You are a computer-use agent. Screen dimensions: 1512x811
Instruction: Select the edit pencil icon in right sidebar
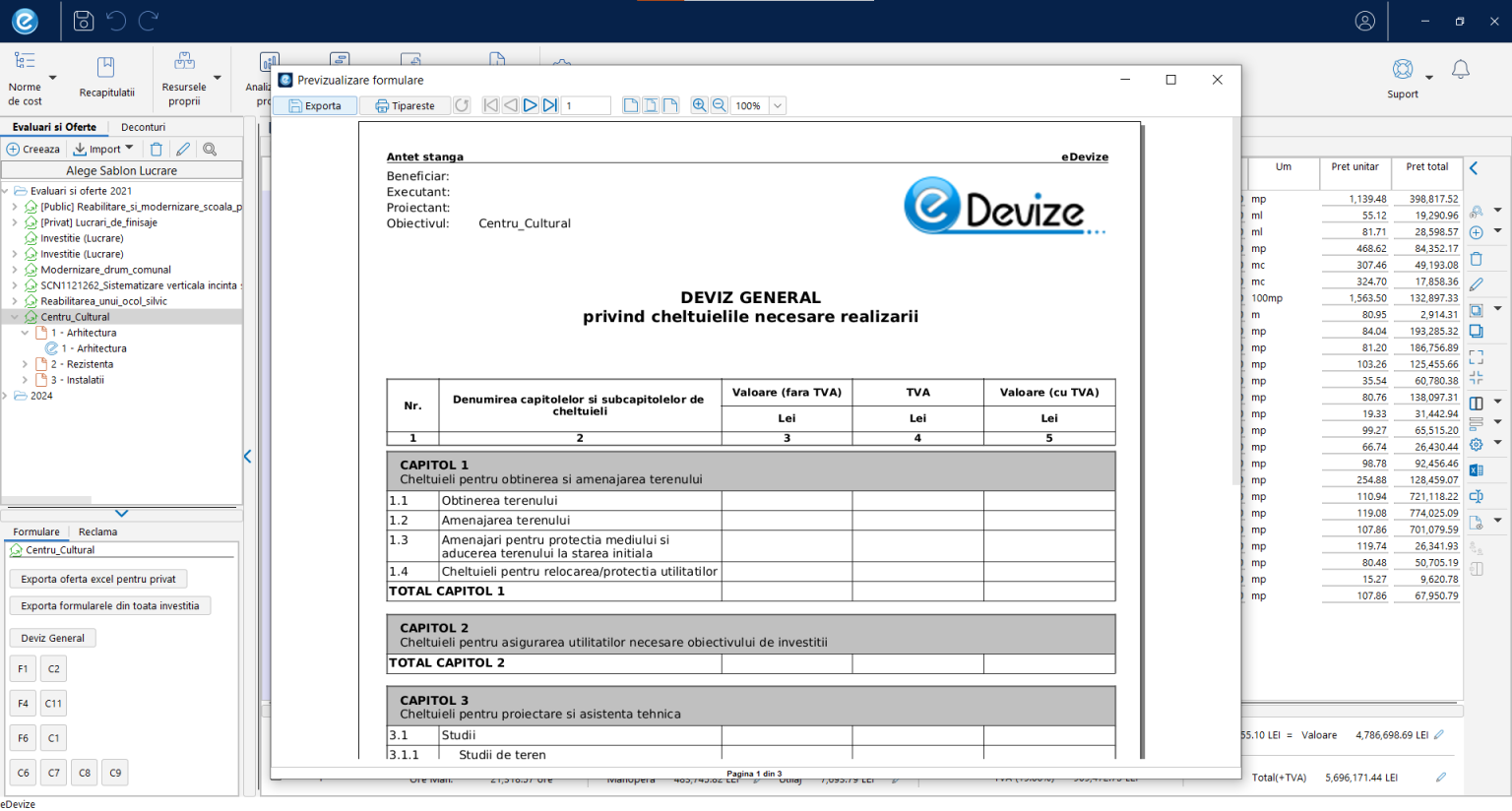[1475, 283]
